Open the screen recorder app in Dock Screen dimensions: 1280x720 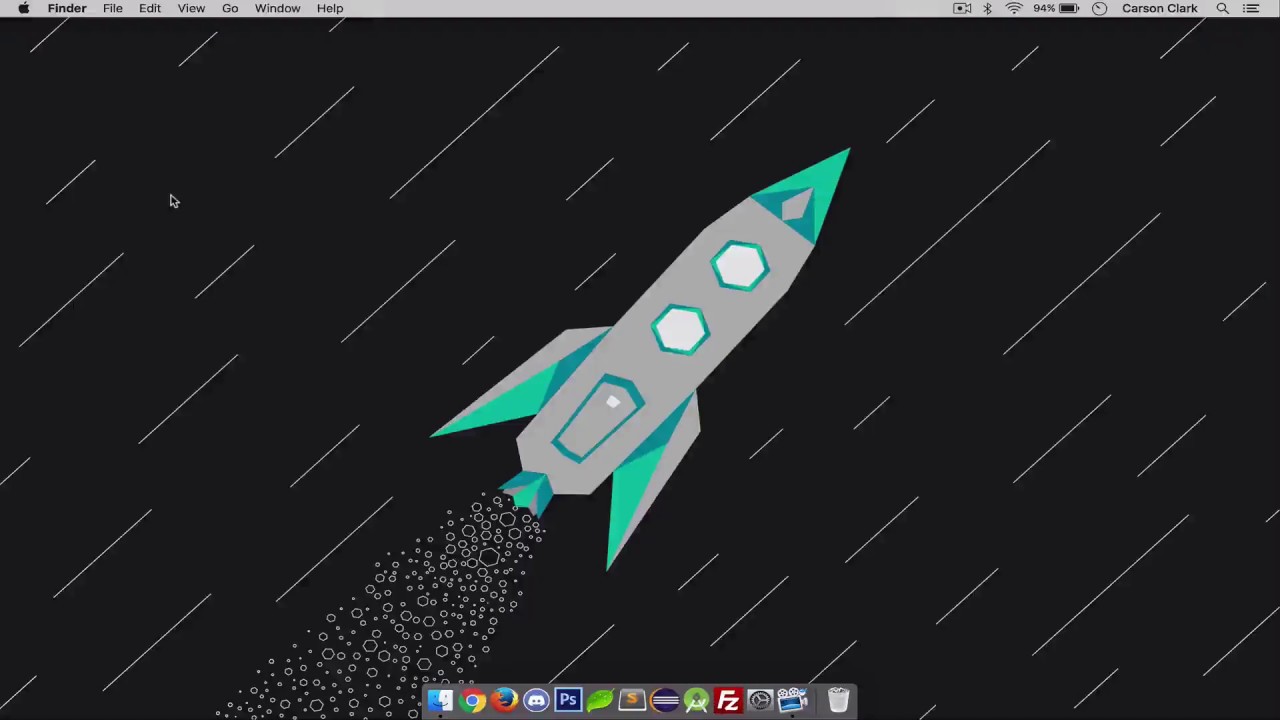pos(792,700)
